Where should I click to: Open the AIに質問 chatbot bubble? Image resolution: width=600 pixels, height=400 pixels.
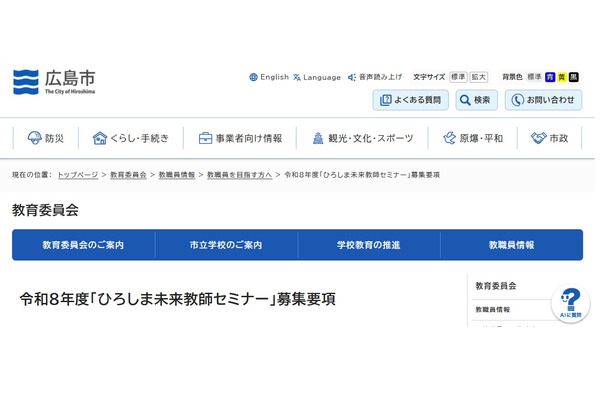click(570, 304)
